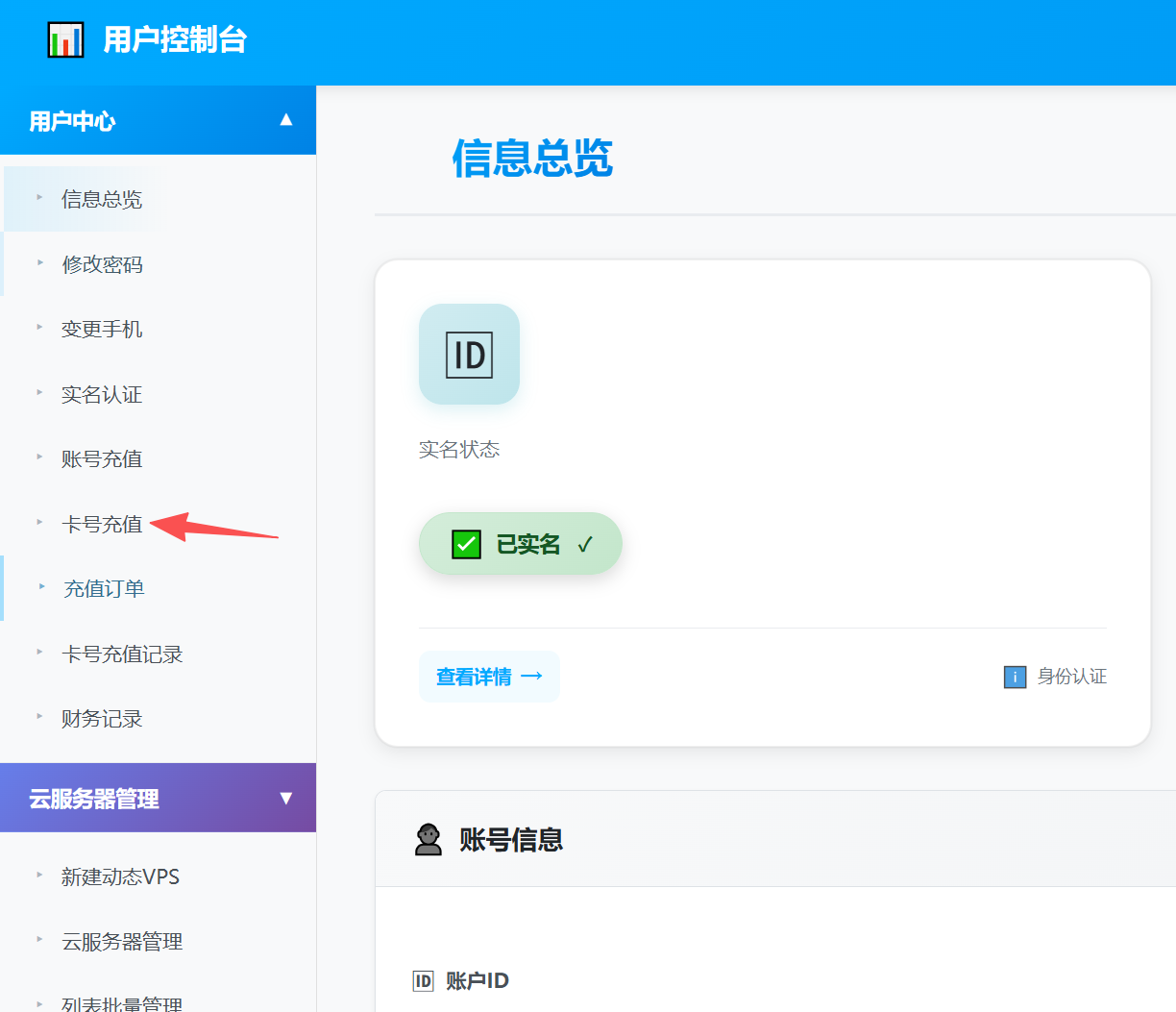This screenshot has width=1176, height=1012.
Task: Open the 实名认证 page
Action: 102,395
